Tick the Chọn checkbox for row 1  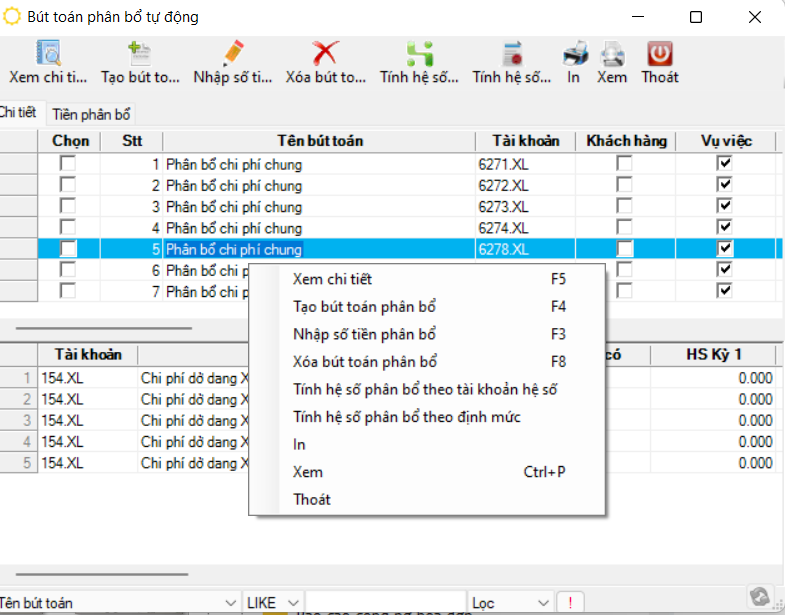coord(68,164)
